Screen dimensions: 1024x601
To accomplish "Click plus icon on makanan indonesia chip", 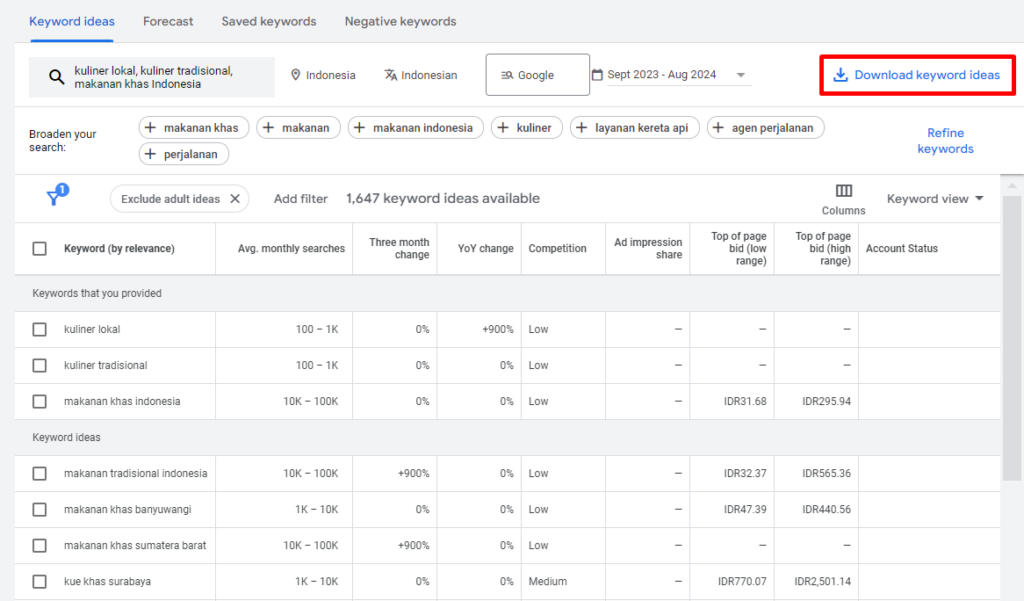I will point(359,127).
